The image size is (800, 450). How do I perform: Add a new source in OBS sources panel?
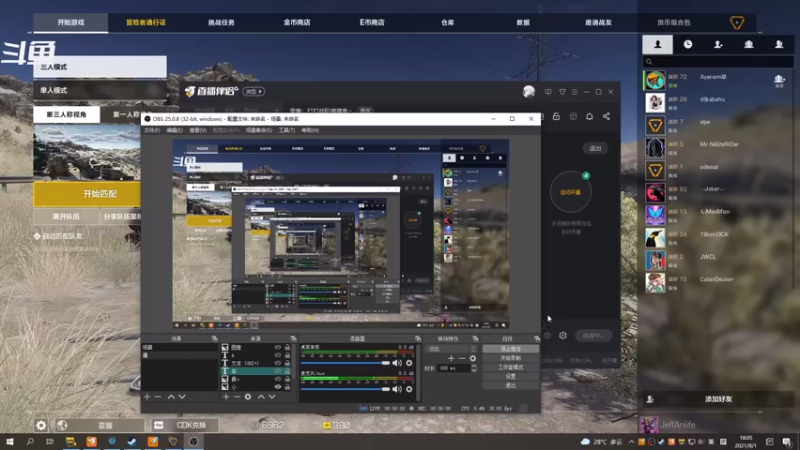[226, 396]
